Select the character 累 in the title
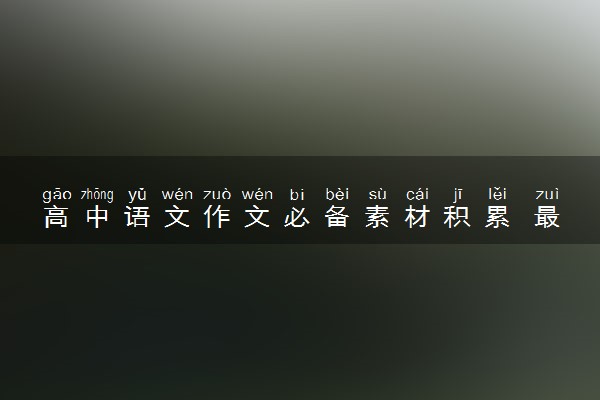The width and height of the screenshot is (600, 400). [x=497, y=217]
